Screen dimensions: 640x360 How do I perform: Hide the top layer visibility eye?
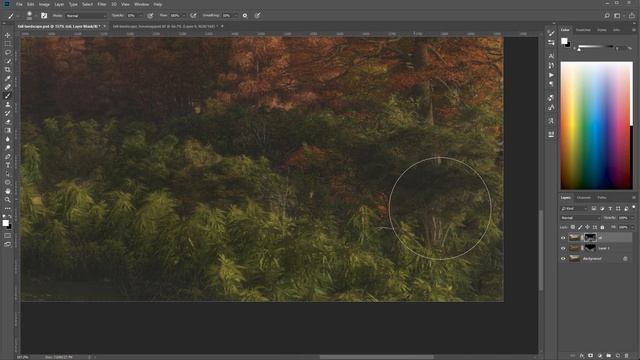click(563, 238)
